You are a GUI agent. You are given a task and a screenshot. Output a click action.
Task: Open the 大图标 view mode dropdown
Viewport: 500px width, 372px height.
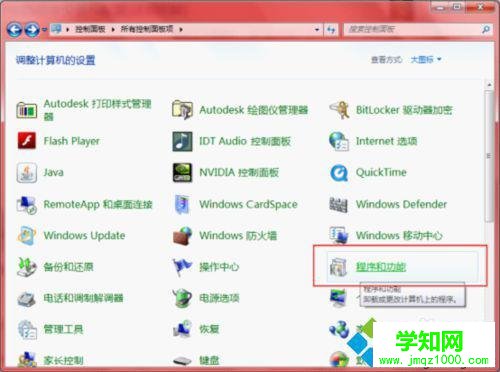tap(426, 59)
